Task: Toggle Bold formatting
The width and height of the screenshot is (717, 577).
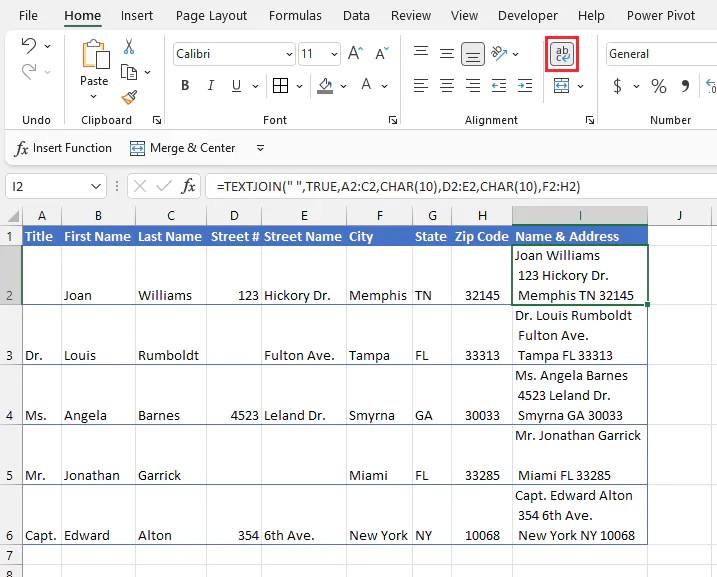Action: 185,85
